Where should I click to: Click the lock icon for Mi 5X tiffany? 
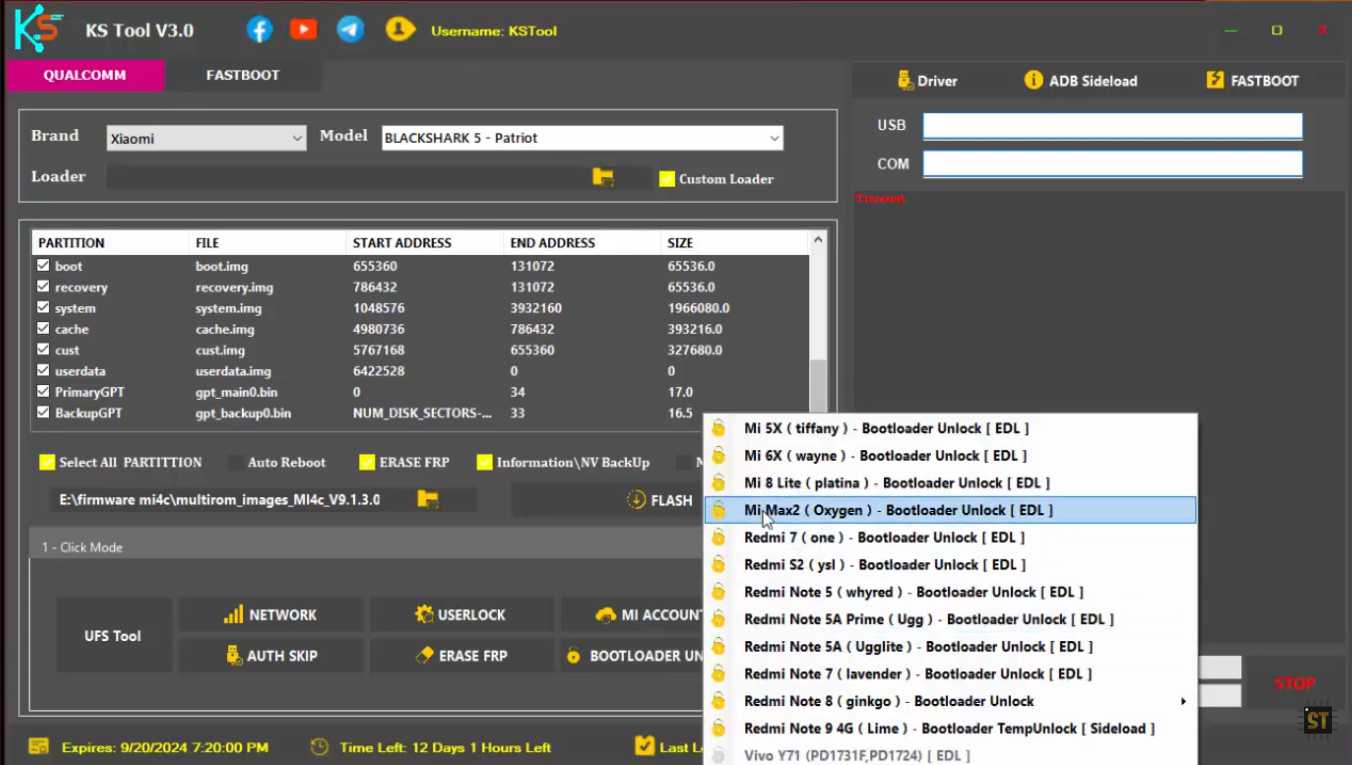pyautogui.click(x=718, y=429)
